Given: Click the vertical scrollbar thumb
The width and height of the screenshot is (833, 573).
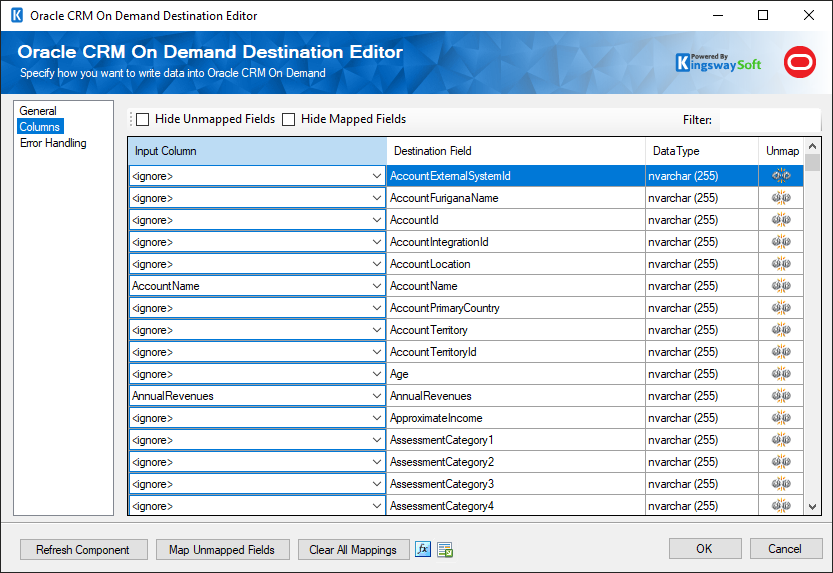Looking at the screenshot, I should (x=812, y=163).
